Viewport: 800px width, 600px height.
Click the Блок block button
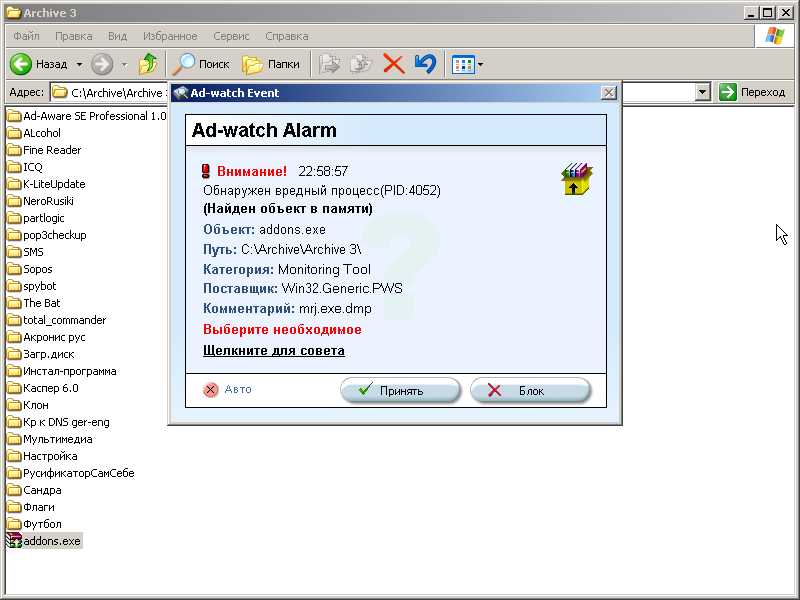click(x=531, y=391)
